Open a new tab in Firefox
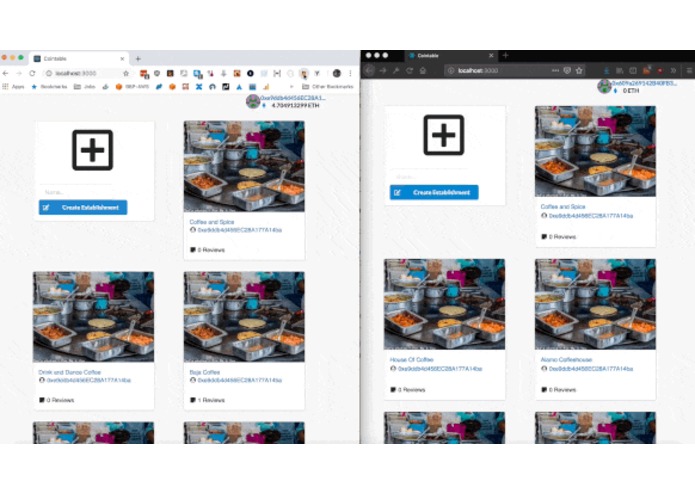 pos(505,56)
